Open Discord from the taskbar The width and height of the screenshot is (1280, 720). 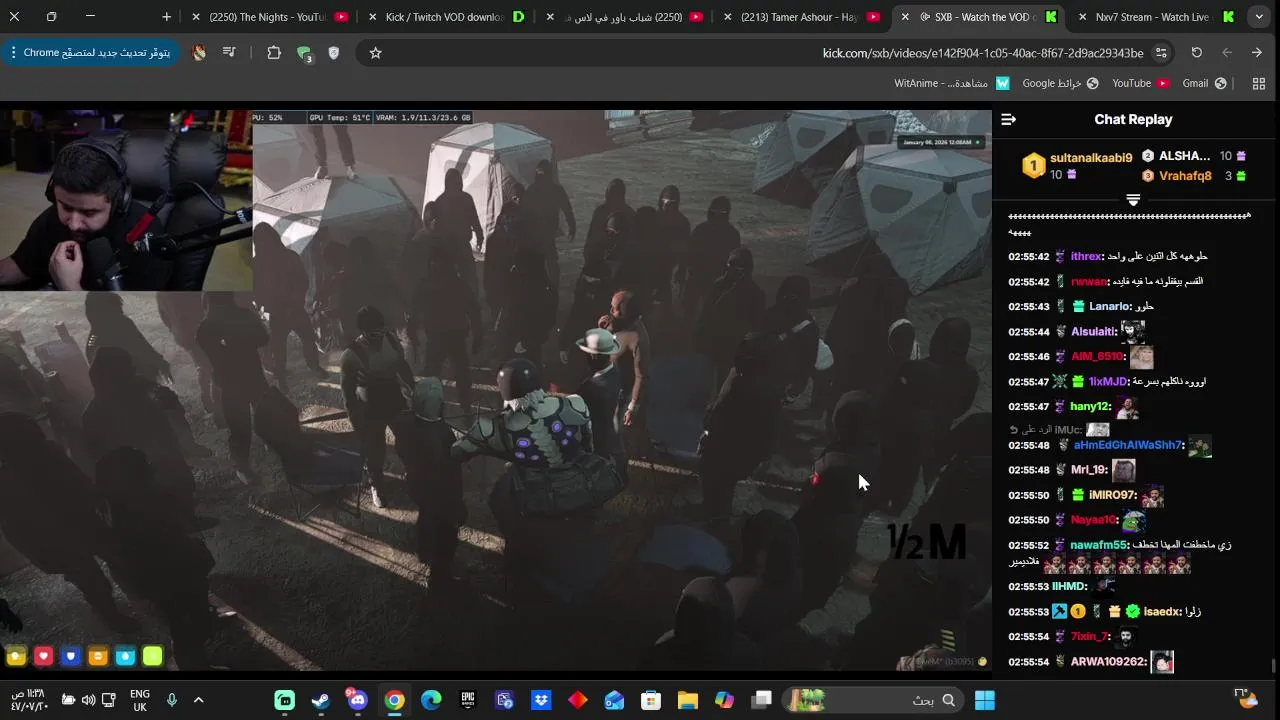click(357, 700)
